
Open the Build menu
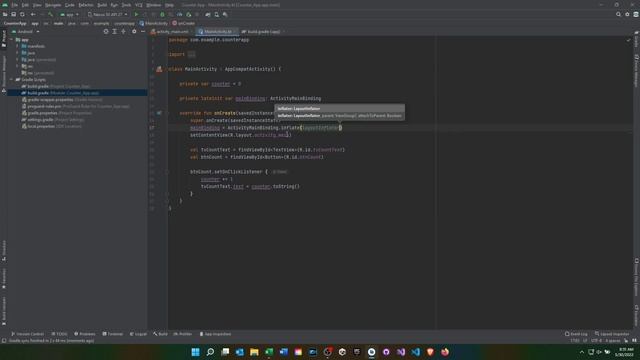pos(102,5)
